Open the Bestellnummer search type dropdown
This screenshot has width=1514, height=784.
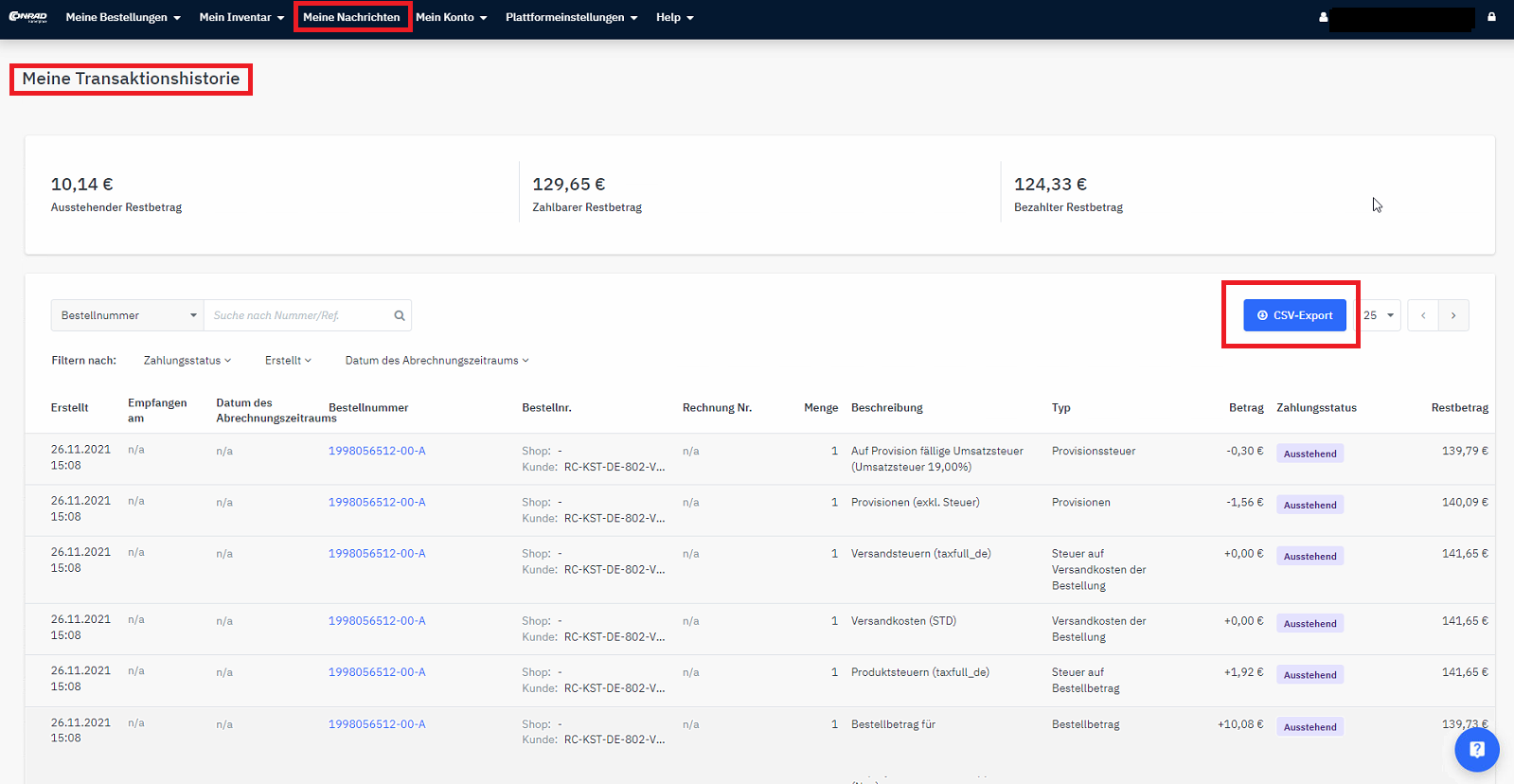tap(128, 316)
